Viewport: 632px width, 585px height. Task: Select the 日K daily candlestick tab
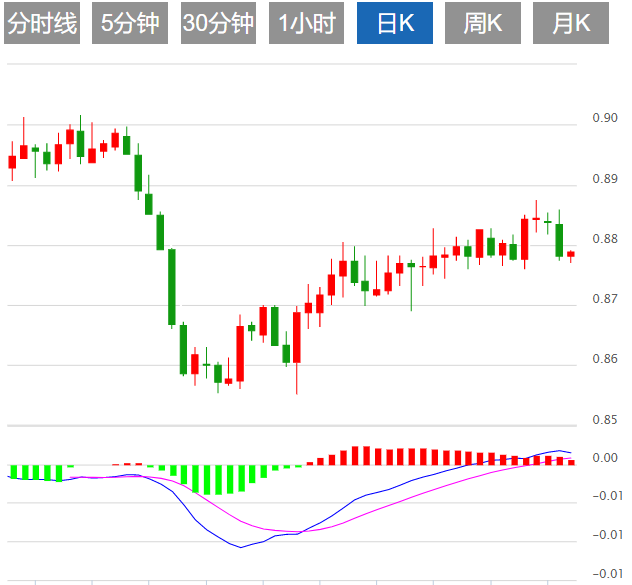point(395,23)
